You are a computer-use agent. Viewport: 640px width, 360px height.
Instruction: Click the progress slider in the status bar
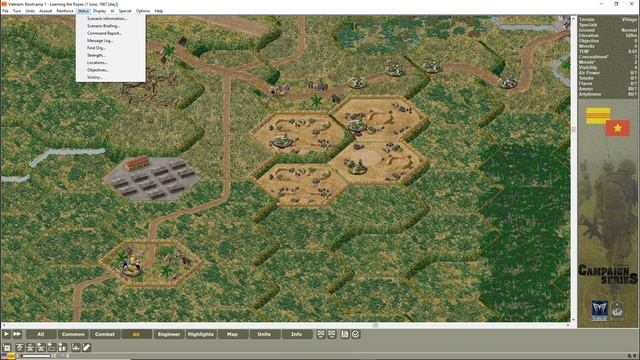36,356
